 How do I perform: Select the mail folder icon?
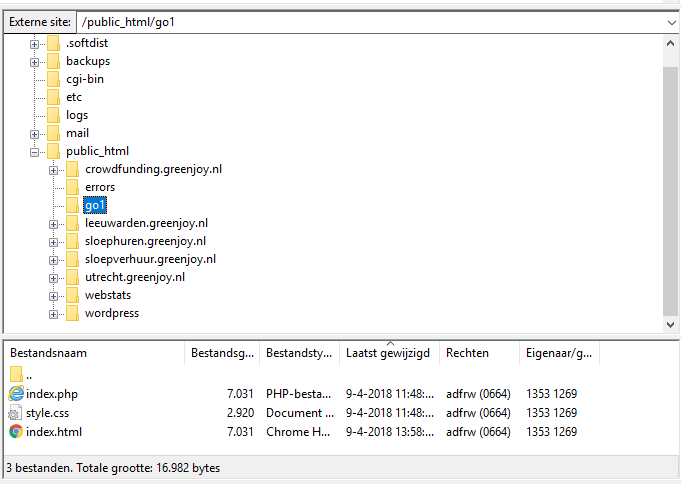point(53,133)
